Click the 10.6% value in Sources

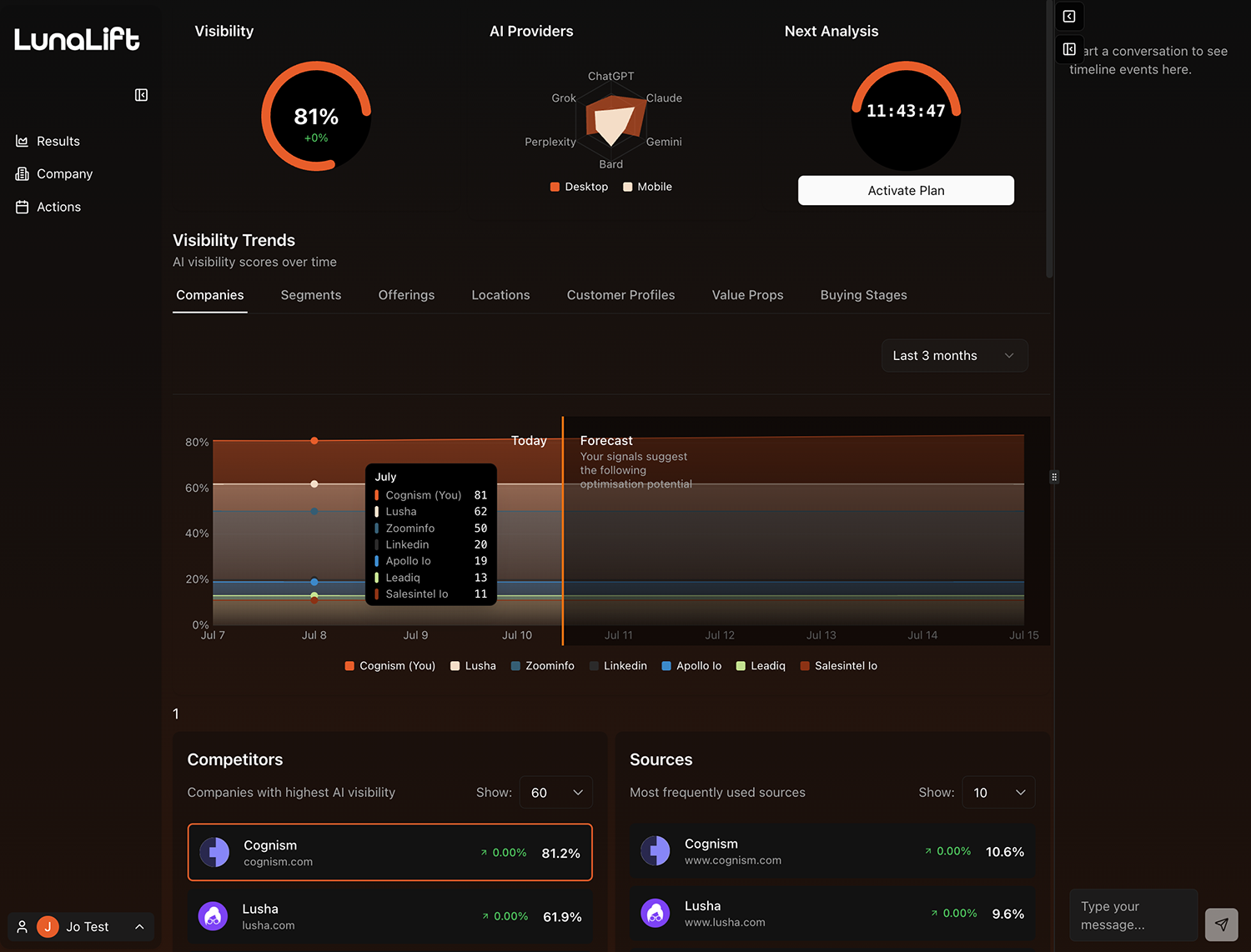pos(1005,852)
